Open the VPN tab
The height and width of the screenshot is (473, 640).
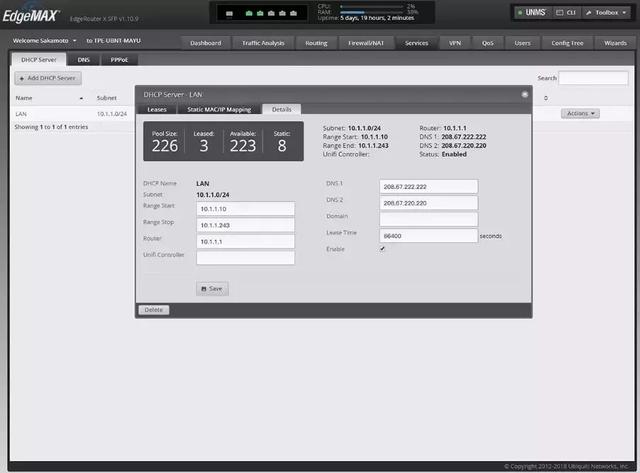(x=455, y=43)
